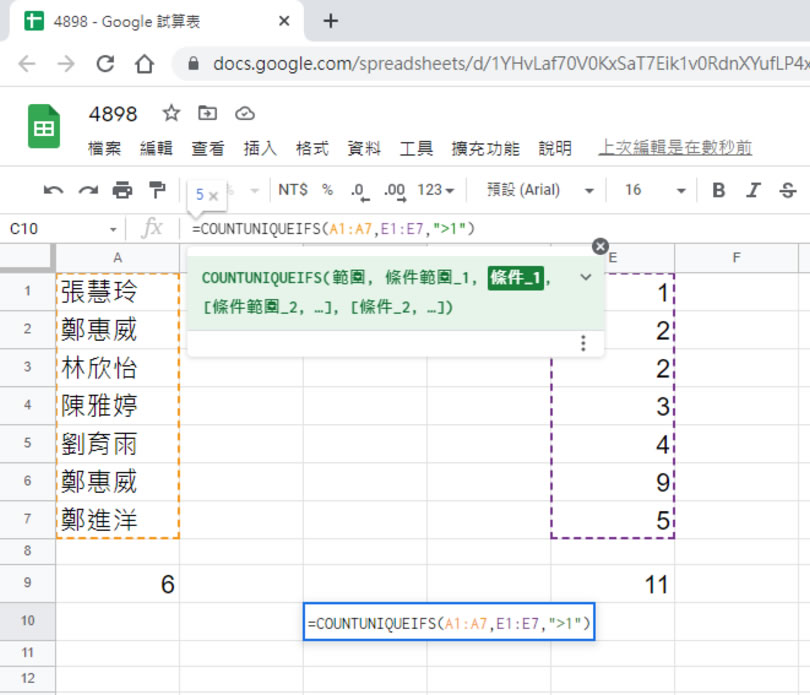Open the font size 16 dropdown
810x695 pixels.
point(655,190)
